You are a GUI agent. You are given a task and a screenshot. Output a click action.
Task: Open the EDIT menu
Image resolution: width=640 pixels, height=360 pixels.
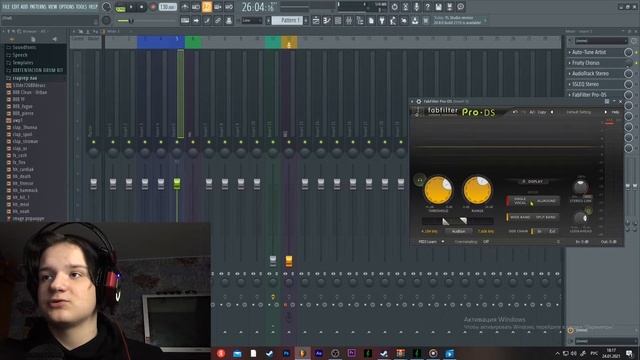coord(16,7)
